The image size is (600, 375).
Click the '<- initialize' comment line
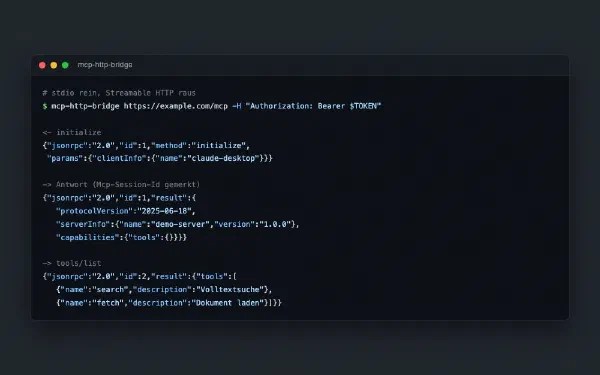coord(72,132)
